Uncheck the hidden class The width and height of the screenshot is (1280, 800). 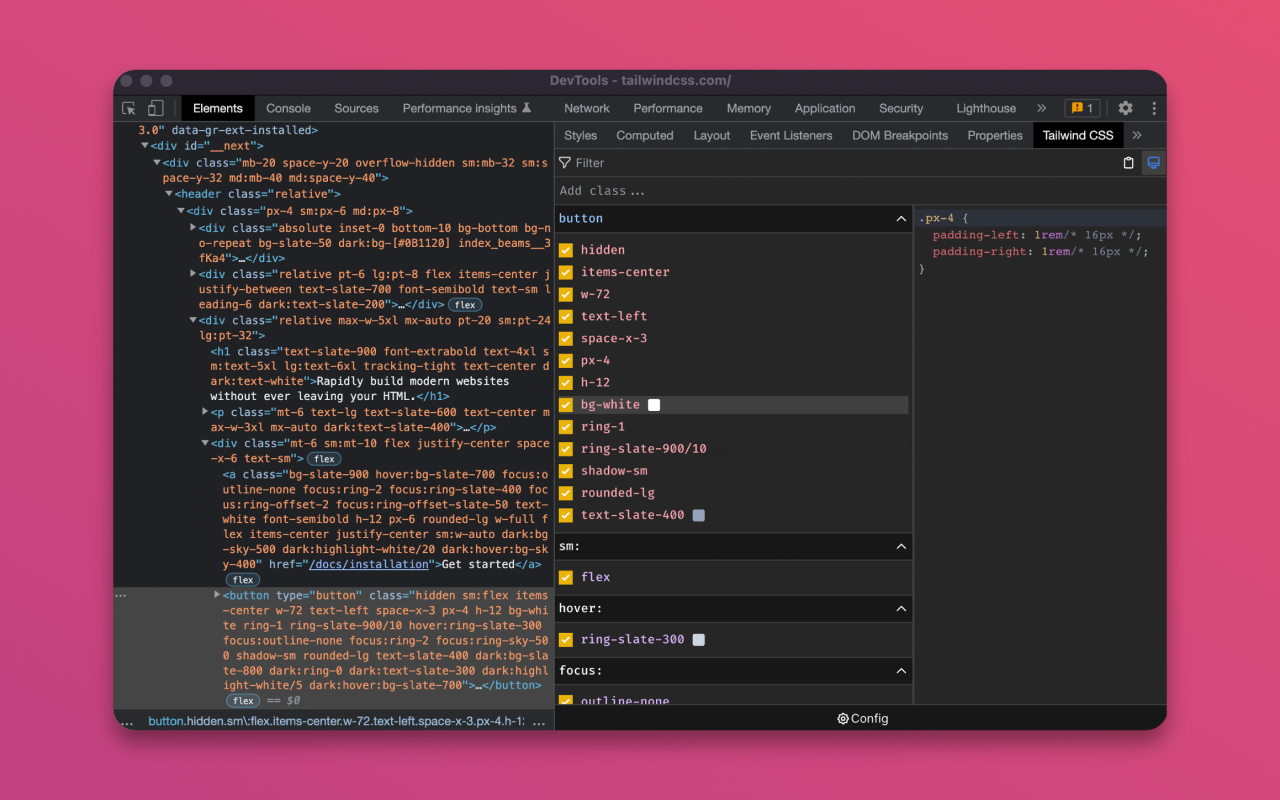tap(566, 250)
